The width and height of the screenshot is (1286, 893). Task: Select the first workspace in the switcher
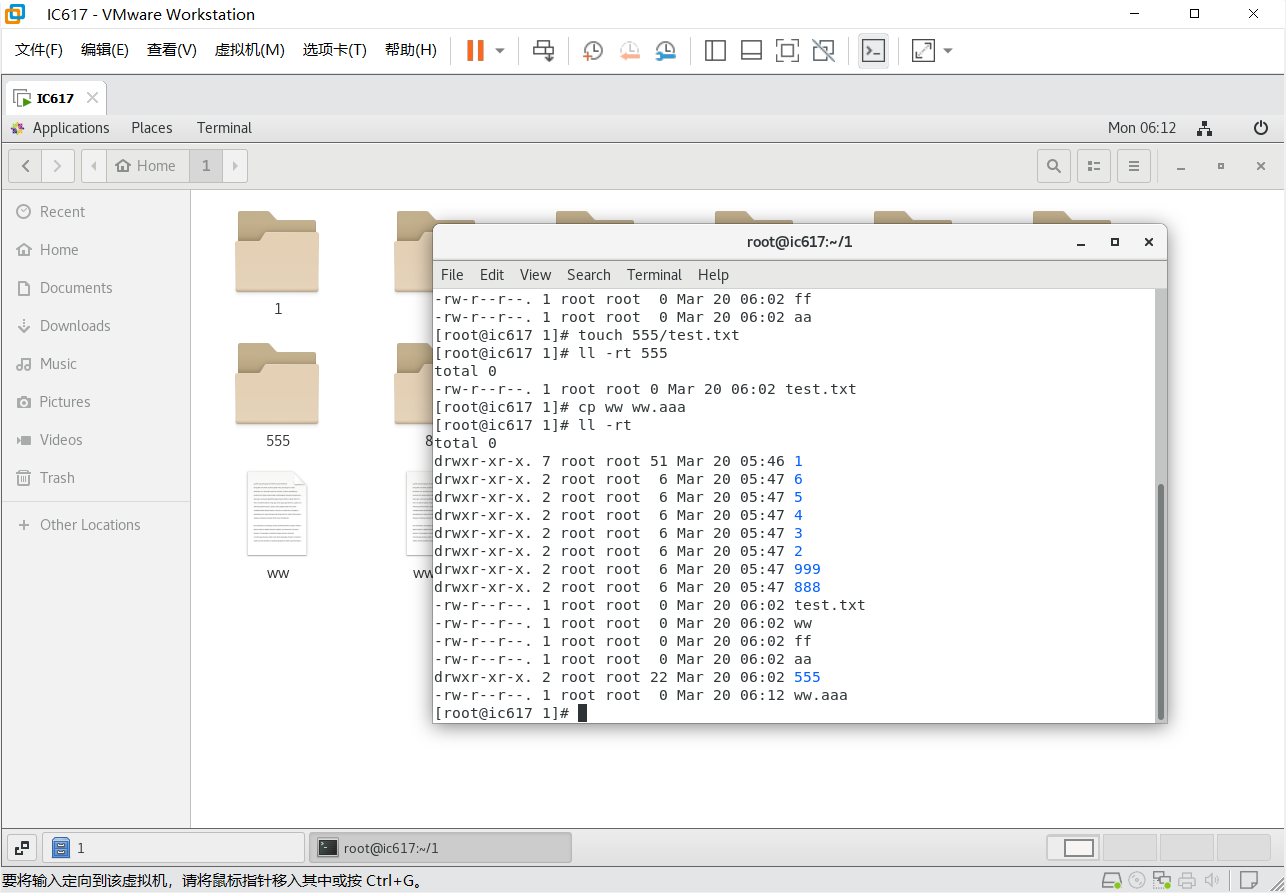click(x=1073, y=848)
